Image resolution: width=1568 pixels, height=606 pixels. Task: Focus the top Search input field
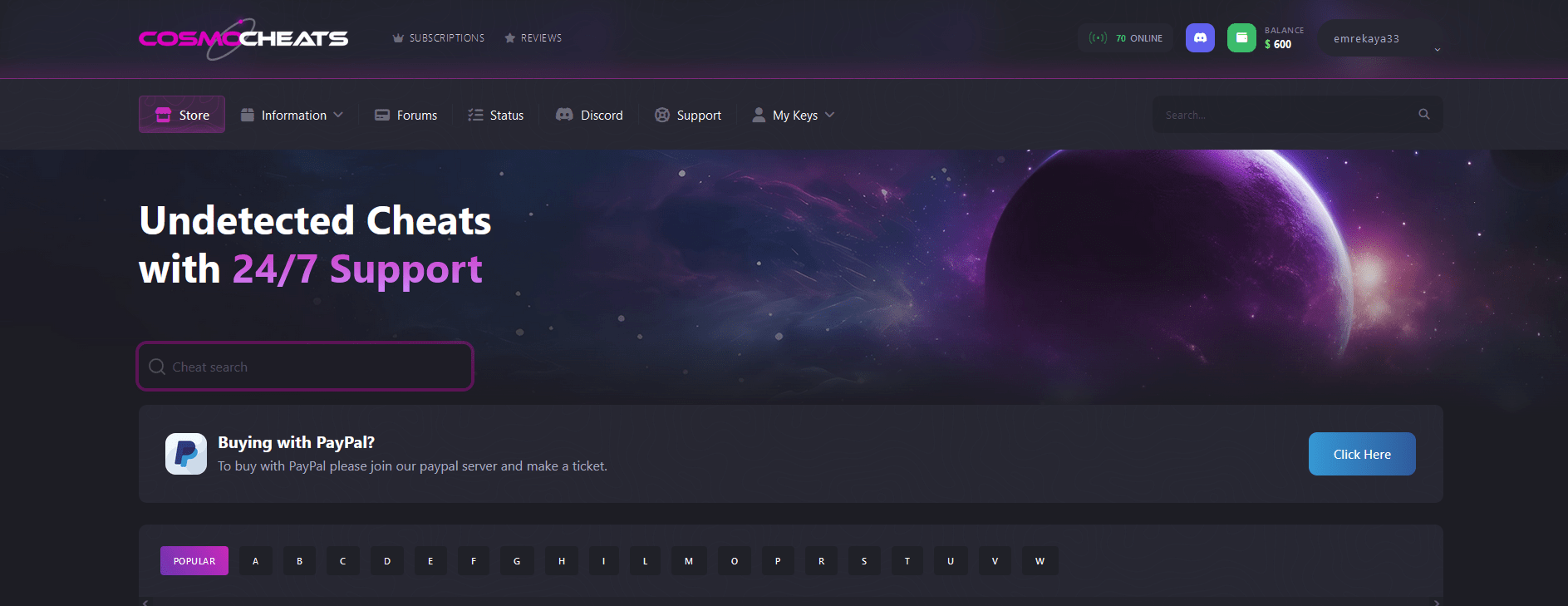click(1298, 115)
